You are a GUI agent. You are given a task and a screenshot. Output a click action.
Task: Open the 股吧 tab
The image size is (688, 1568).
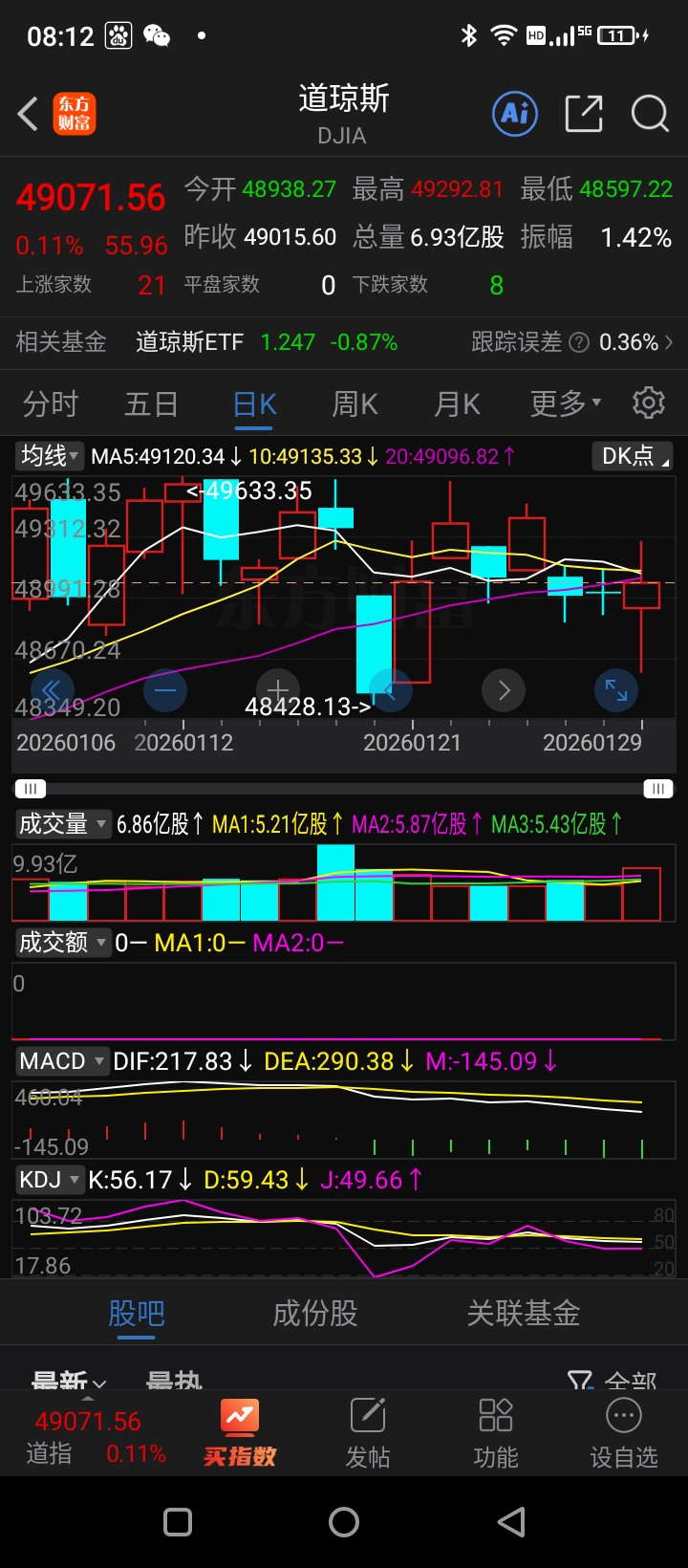pyautogui.click(x=137, y=1313)
